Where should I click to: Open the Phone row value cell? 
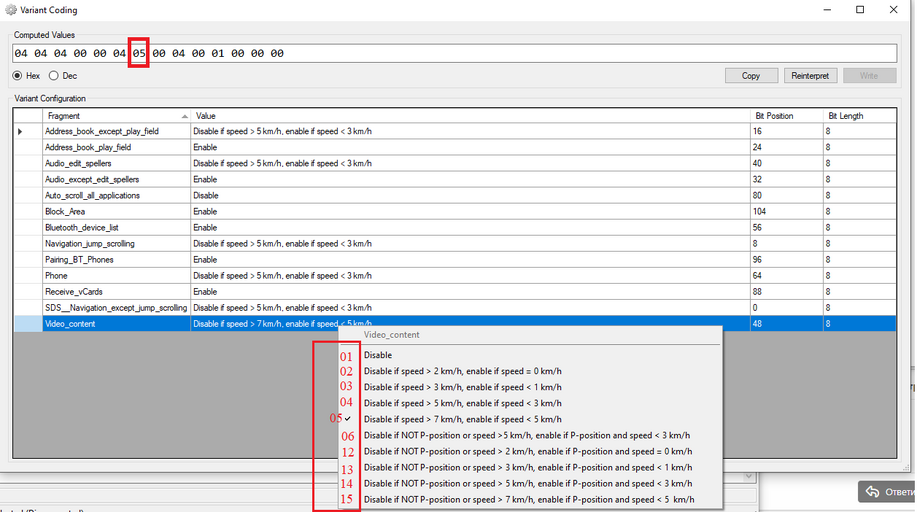pyautogui.click(x=470, y=276)
